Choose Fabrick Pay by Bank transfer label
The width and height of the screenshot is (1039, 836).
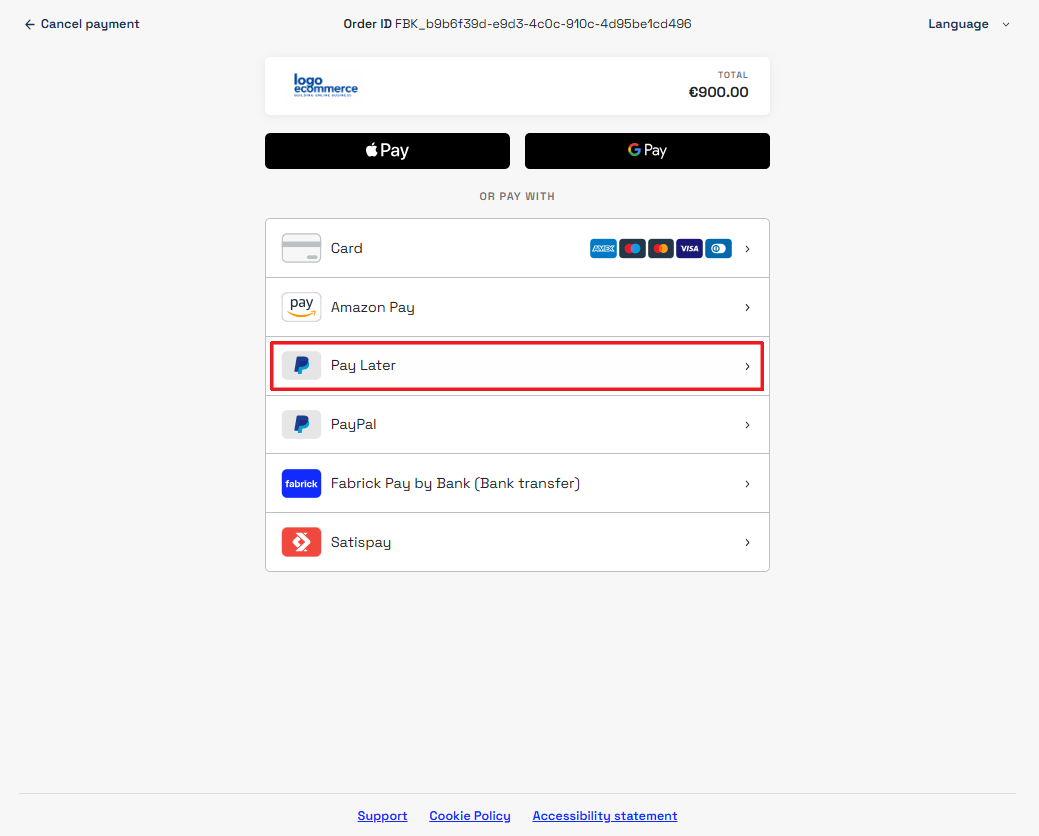tap(455, 484)
